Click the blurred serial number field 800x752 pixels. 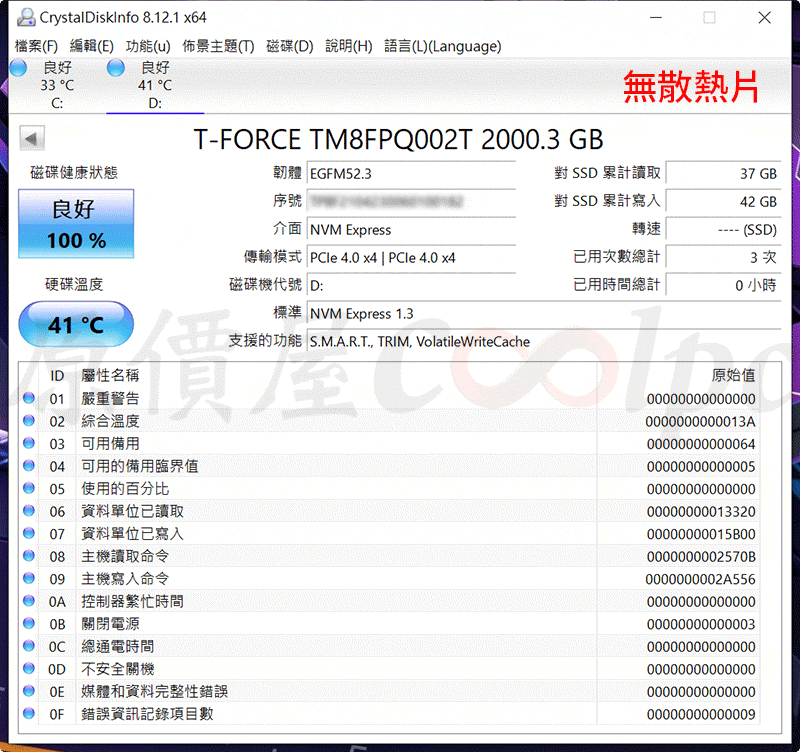411,202
